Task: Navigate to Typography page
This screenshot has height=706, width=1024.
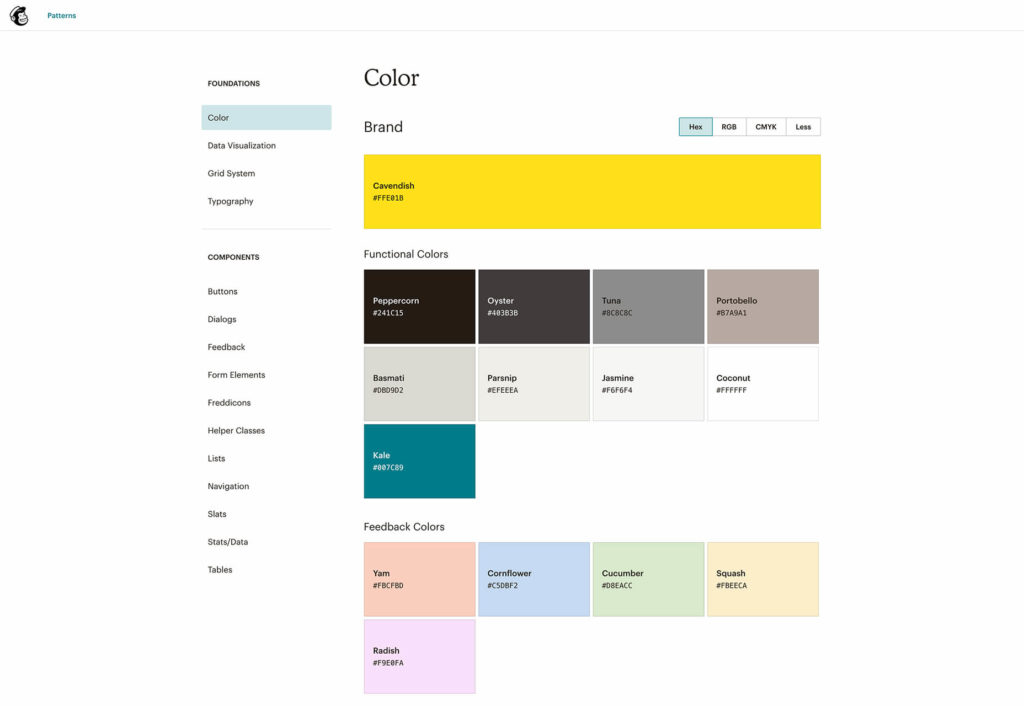Action: pyautogui.click(x=230, y=202)
